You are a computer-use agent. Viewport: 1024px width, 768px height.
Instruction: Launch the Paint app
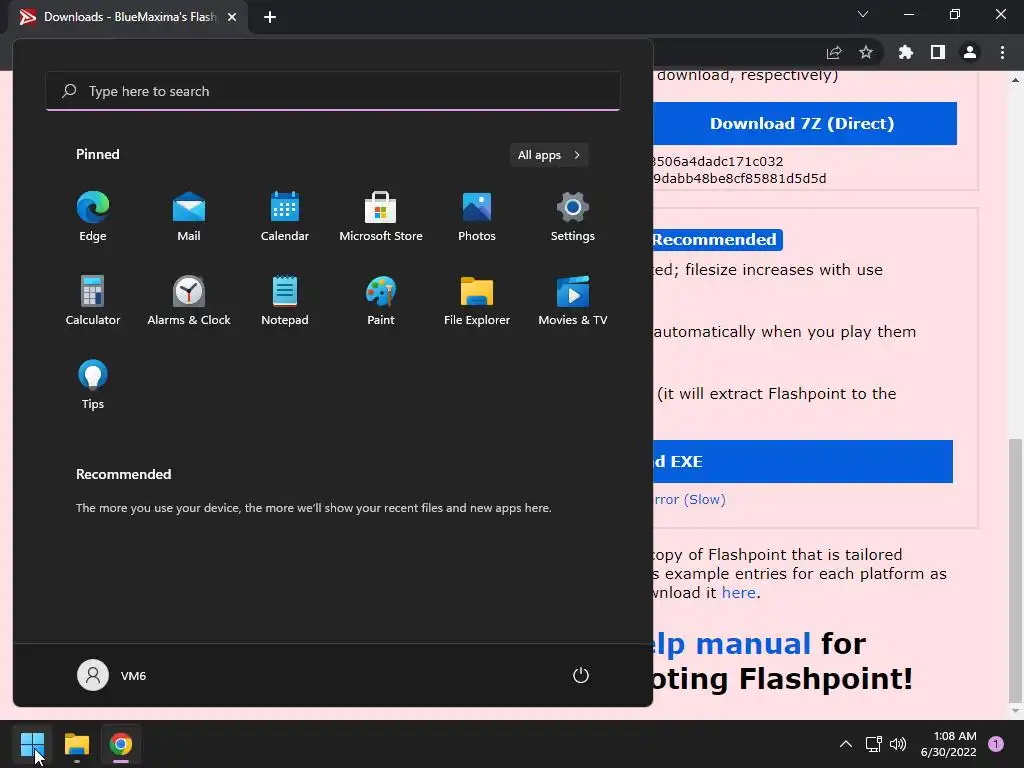381,301
